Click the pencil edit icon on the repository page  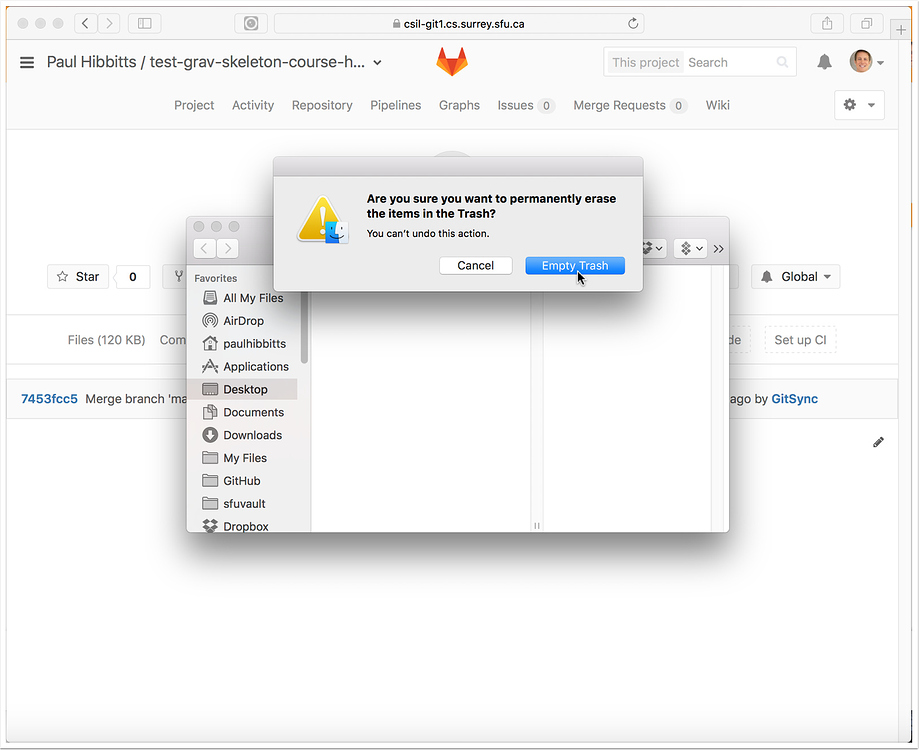tap(878, 441)
